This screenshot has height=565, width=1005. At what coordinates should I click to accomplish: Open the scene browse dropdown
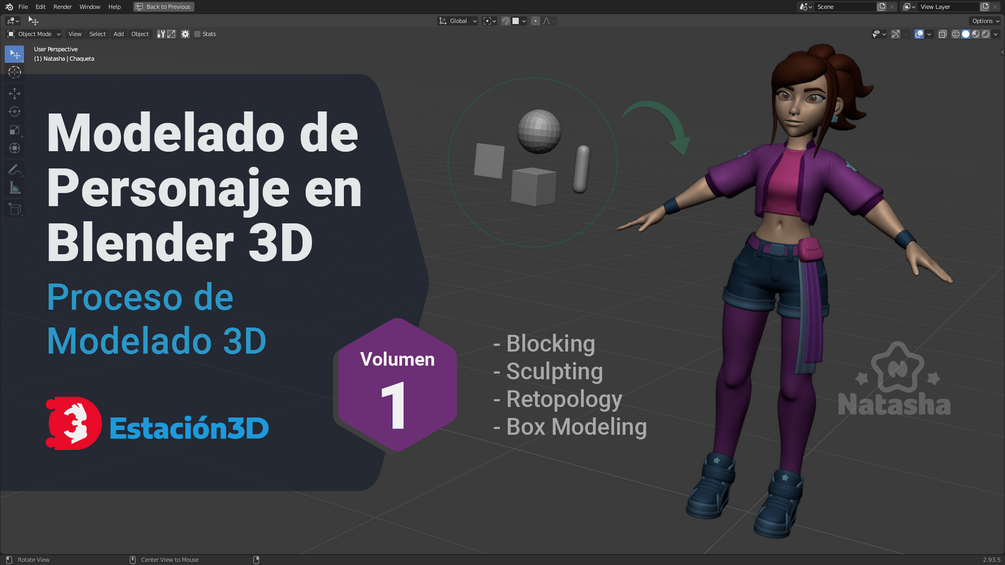click(806, 6)
